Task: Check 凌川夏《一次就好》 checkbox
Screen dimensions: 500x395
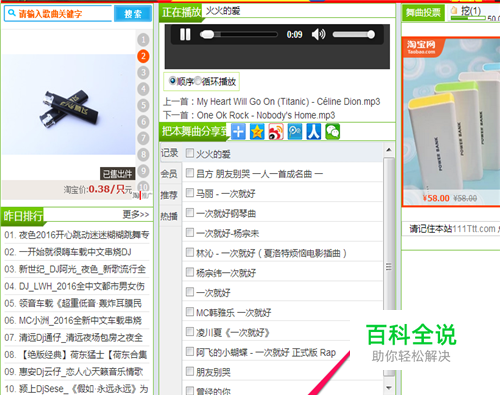Action: point(190,332)
